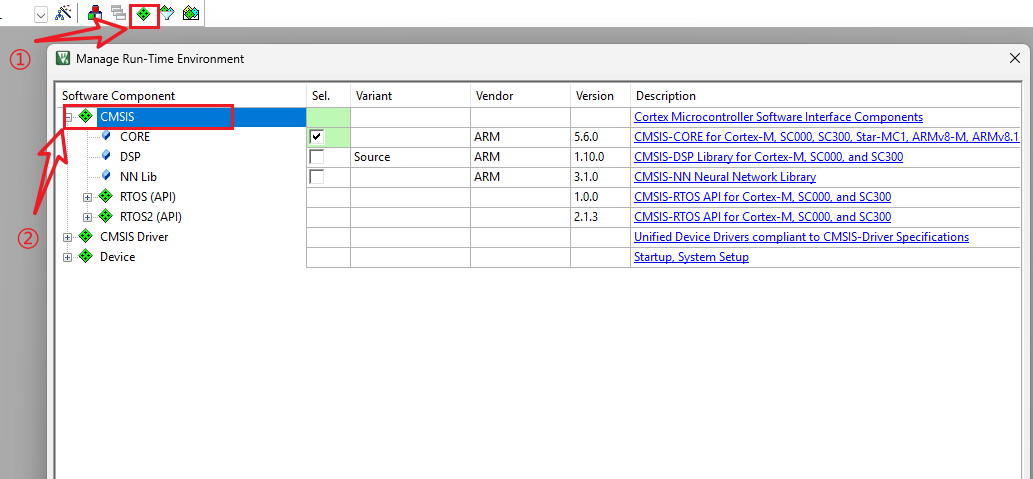The height and width of the screenshot is (479, 1033).
Task: Open CMSIS-RTOS API link in version 1.0.0 row
Action: [762, 196]
